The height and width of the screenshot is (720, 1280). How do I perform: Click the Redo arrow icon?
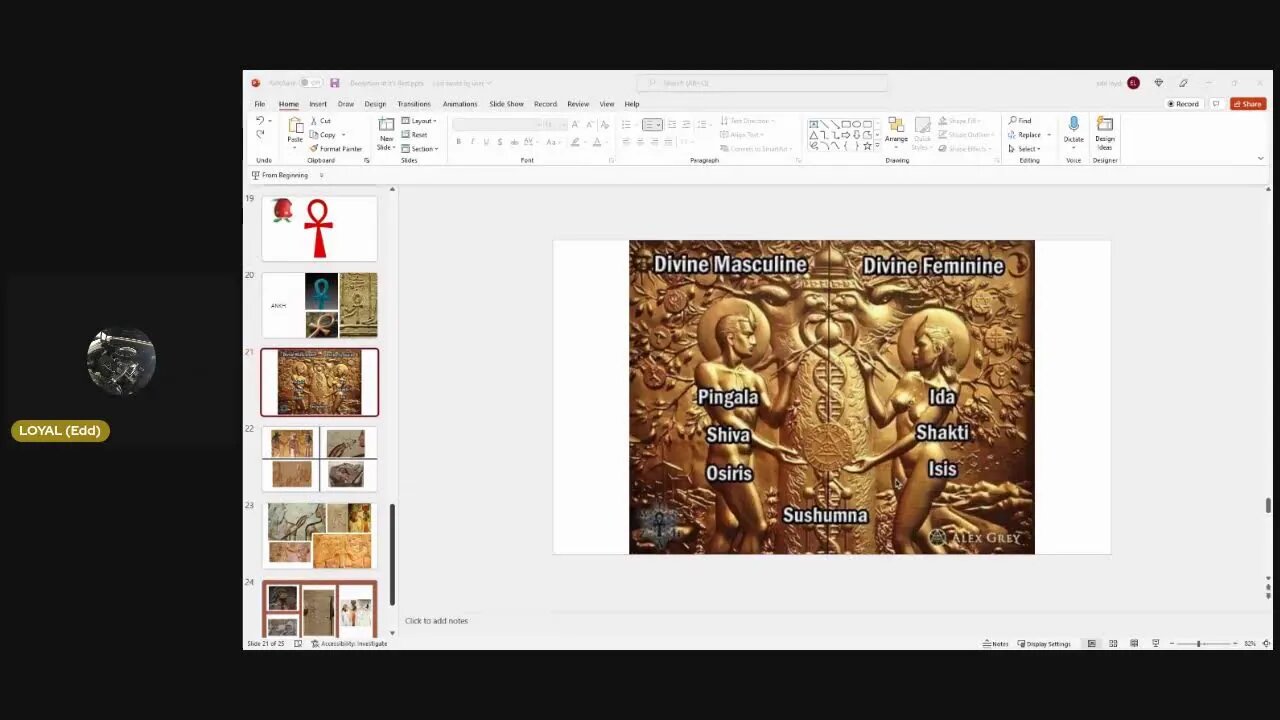[260, 135]
